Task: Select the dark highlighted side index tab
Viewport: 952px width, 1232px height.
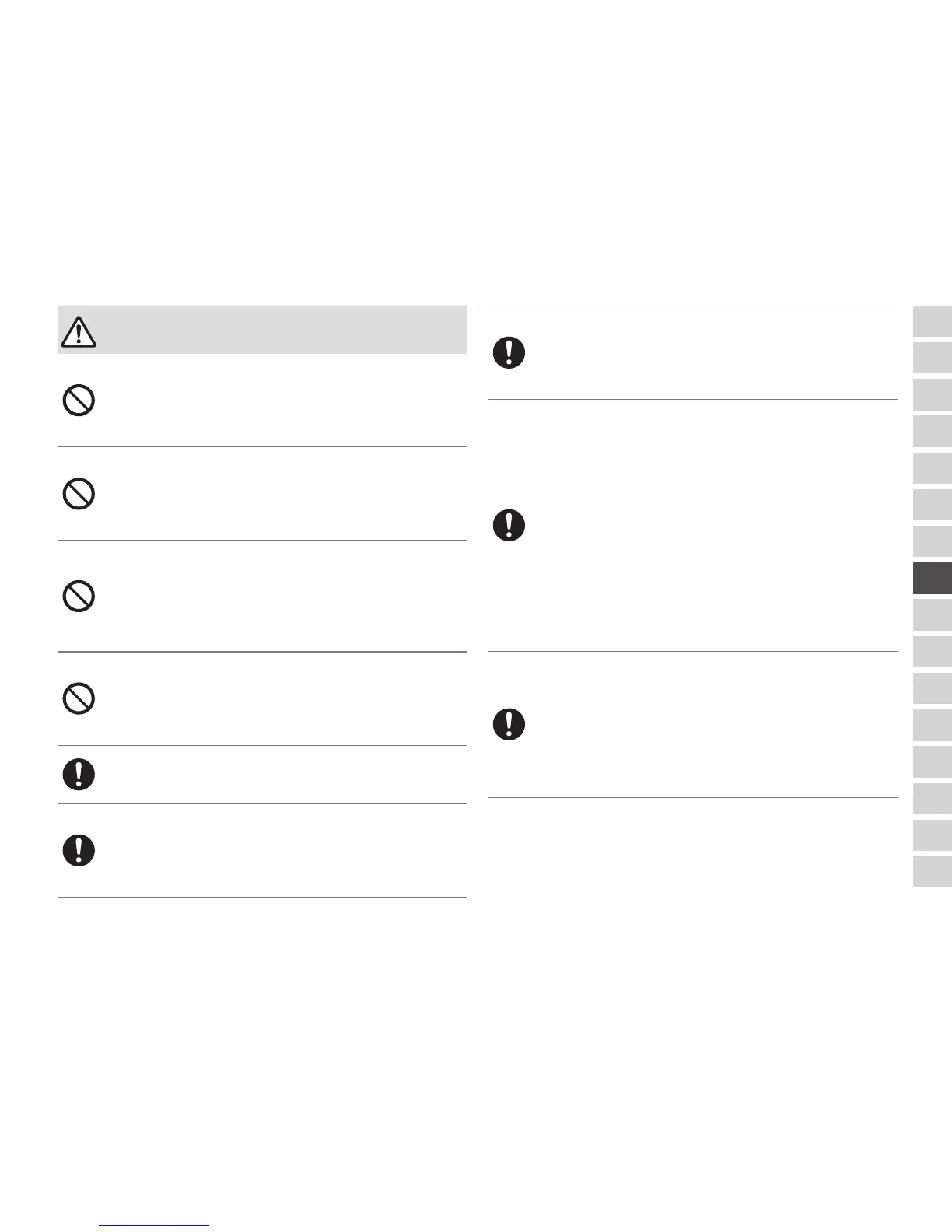Action: (932, 579)
